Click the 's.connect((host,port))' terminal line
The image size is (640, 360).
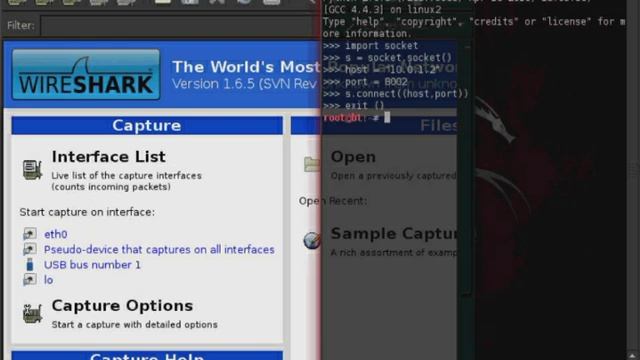(395, 94)
